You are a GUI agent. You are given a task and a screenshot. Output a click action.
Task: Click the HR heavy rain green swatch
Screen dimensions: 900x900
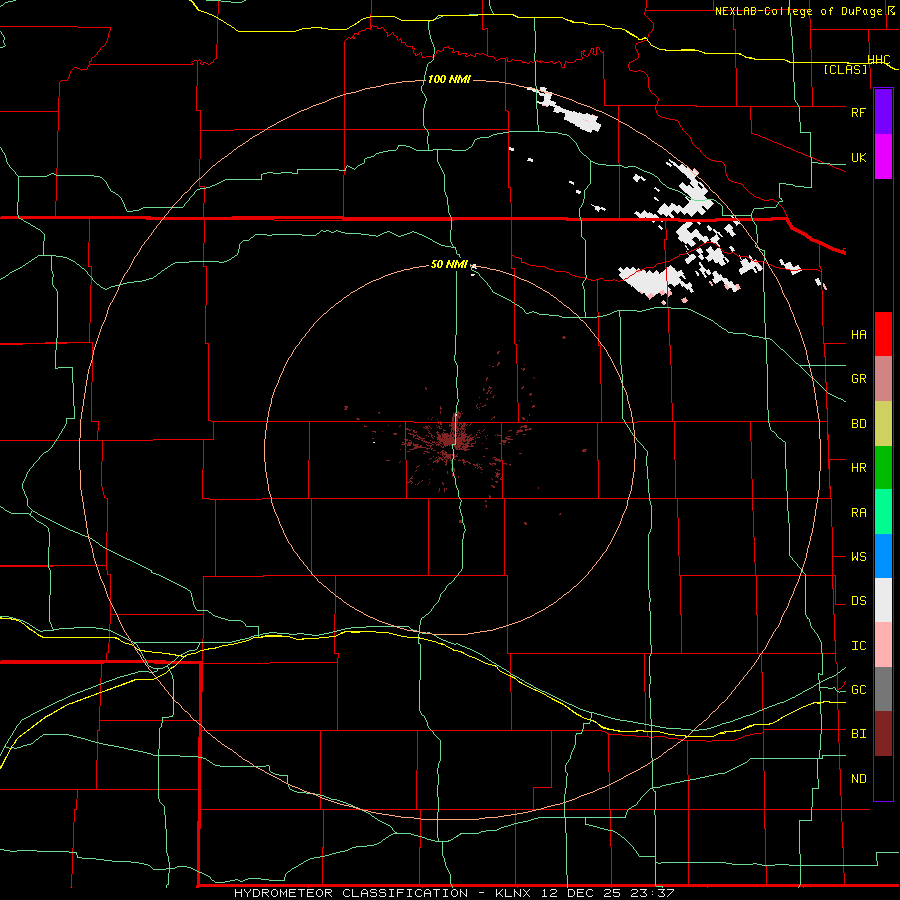click(883, 467)
